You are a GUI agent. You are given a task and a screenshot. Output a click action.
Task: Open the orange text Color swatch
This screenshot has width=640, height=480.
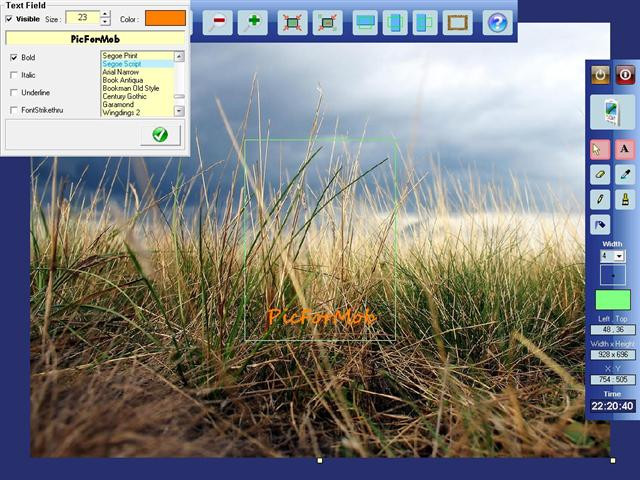(165, 18)
